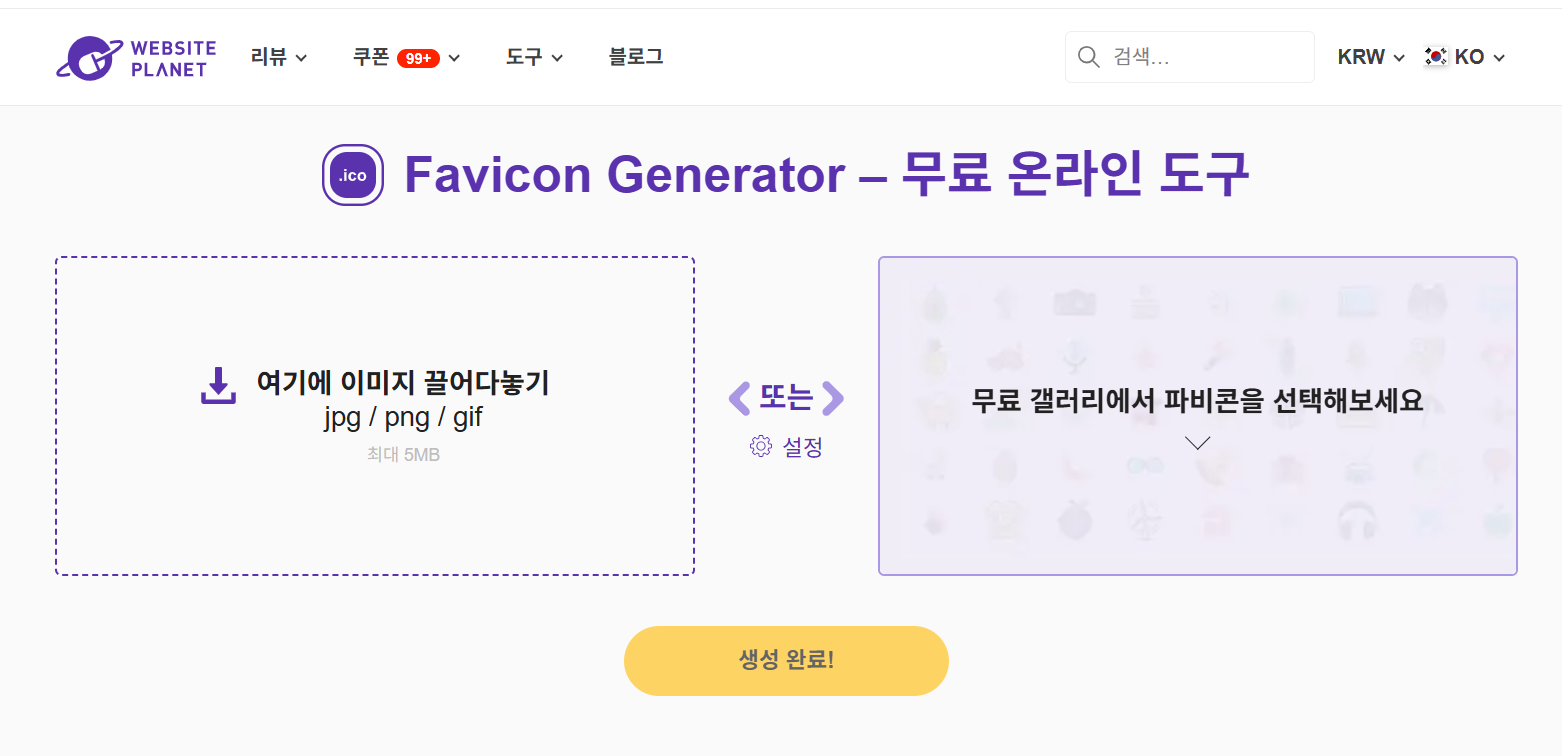Viewport: 1562px width, 756px height.
Task: Click the 설정 link
Action: click(803, 447)
